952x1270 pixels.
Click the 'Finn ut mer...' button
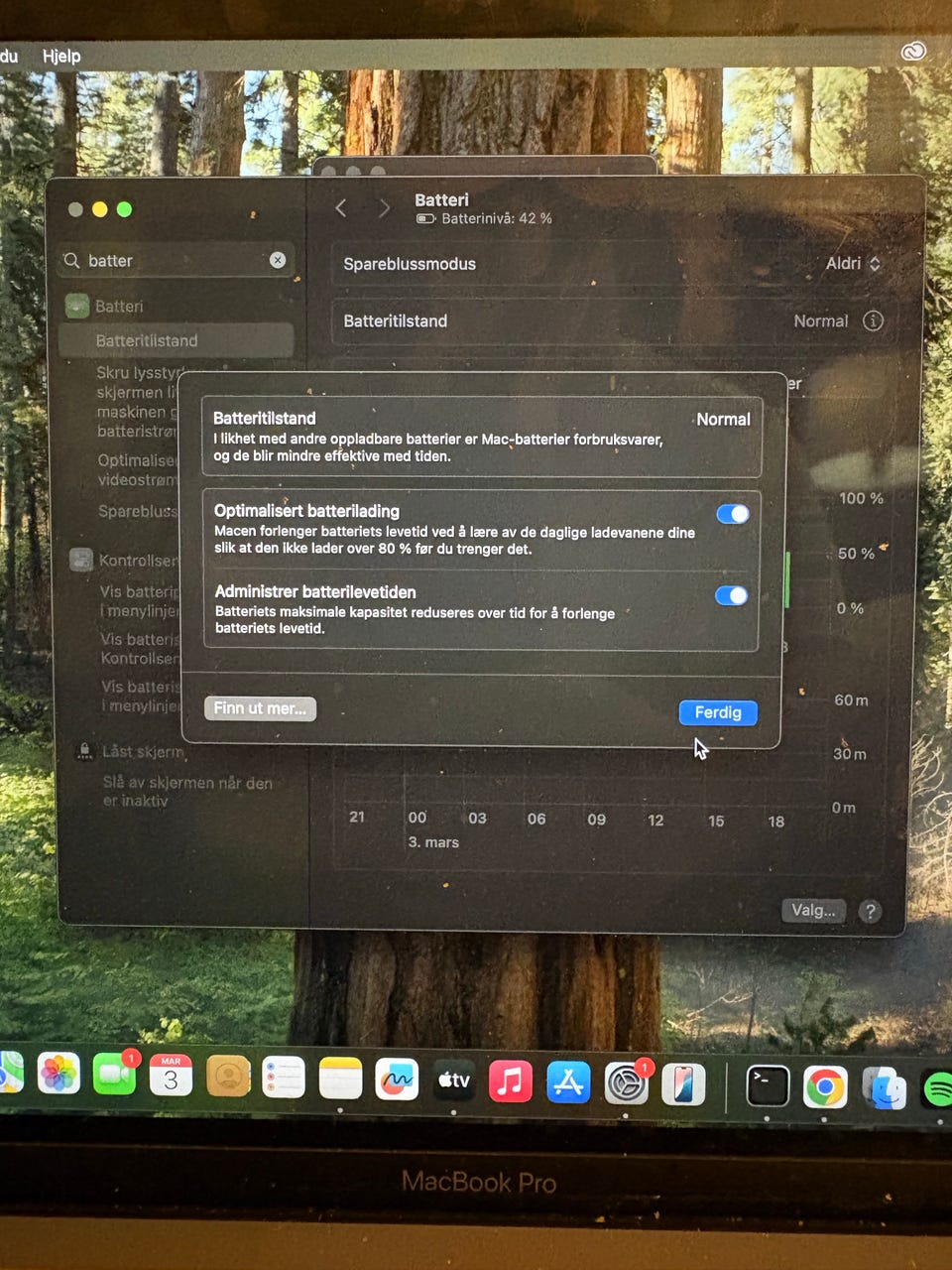click(x=260, y=708)
